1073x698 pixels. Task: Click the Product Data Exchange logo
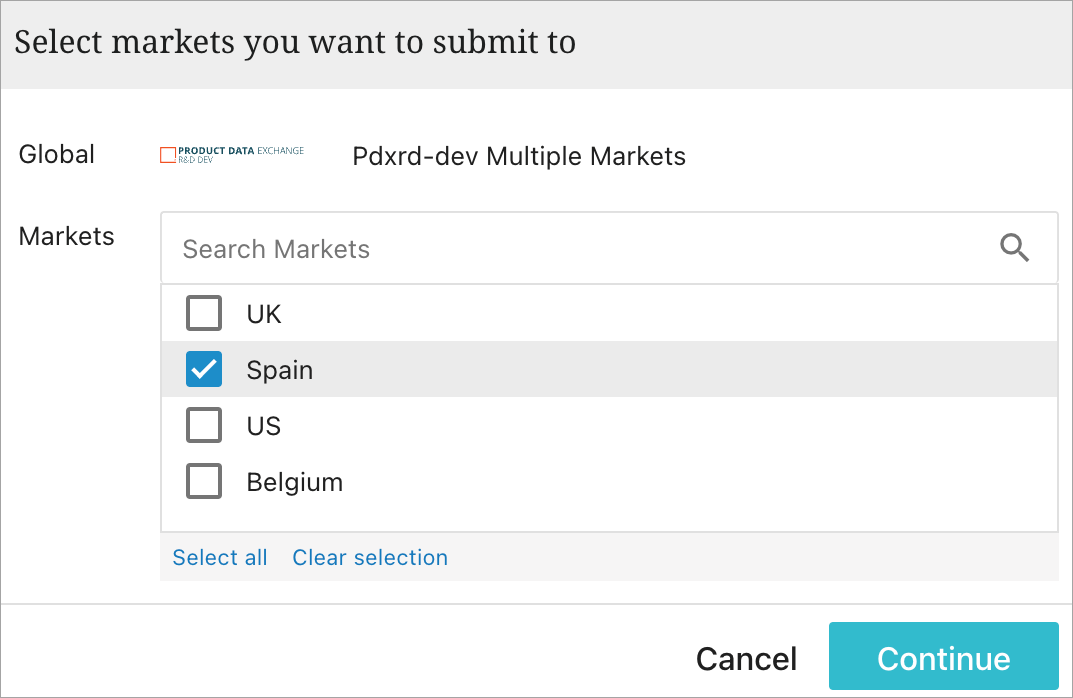232,155
